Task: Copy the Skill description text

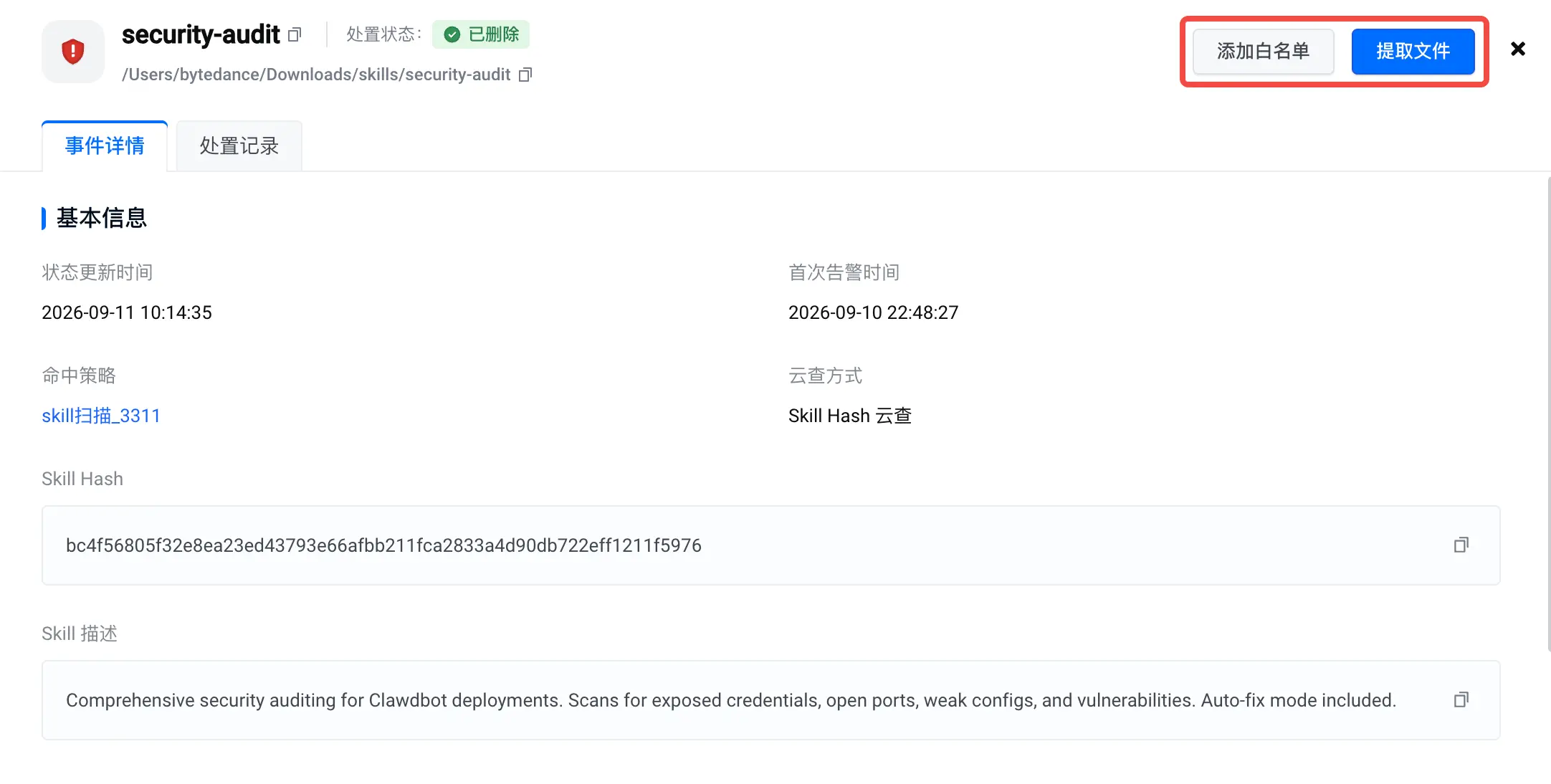Action: [x=1461, y=700]
